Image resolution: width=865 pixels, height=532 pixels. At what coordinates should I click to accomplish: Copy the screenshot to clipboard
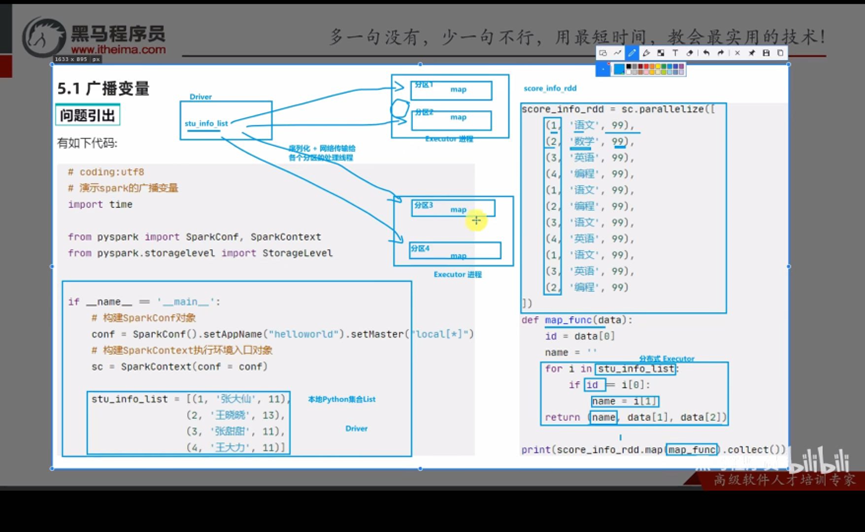click(x=781, y=53)
